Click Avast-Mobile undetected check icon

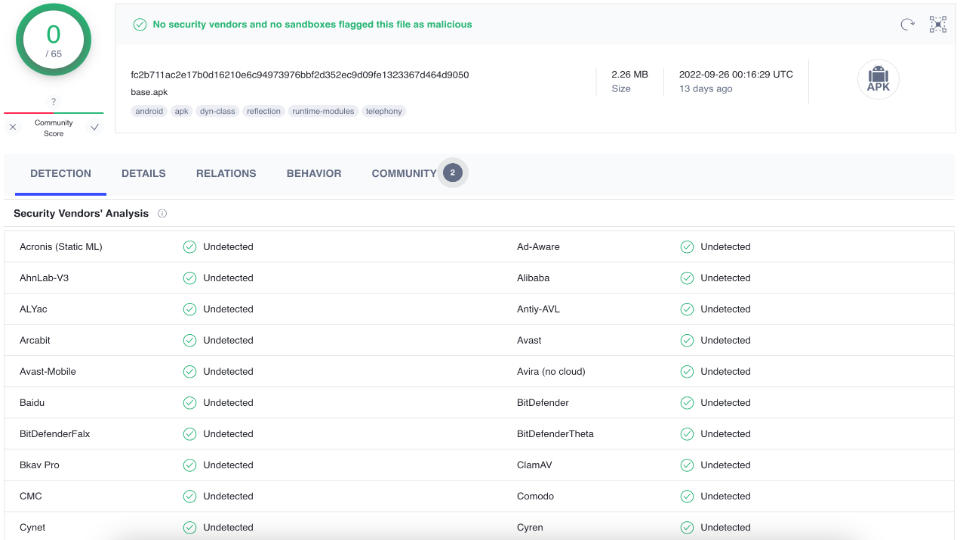(x=190, y=372)
